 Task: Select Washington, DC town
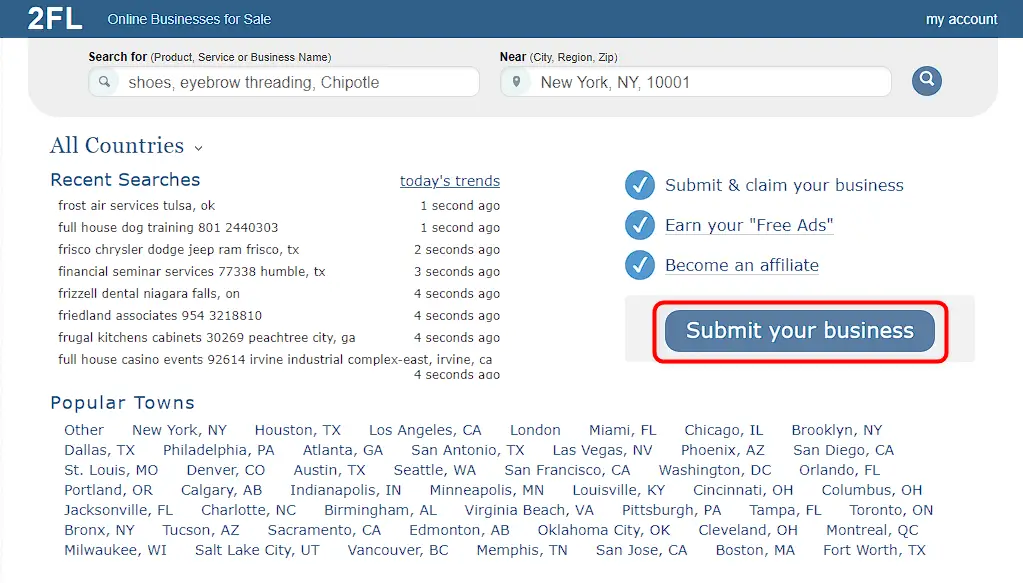(x=714, y=470)
